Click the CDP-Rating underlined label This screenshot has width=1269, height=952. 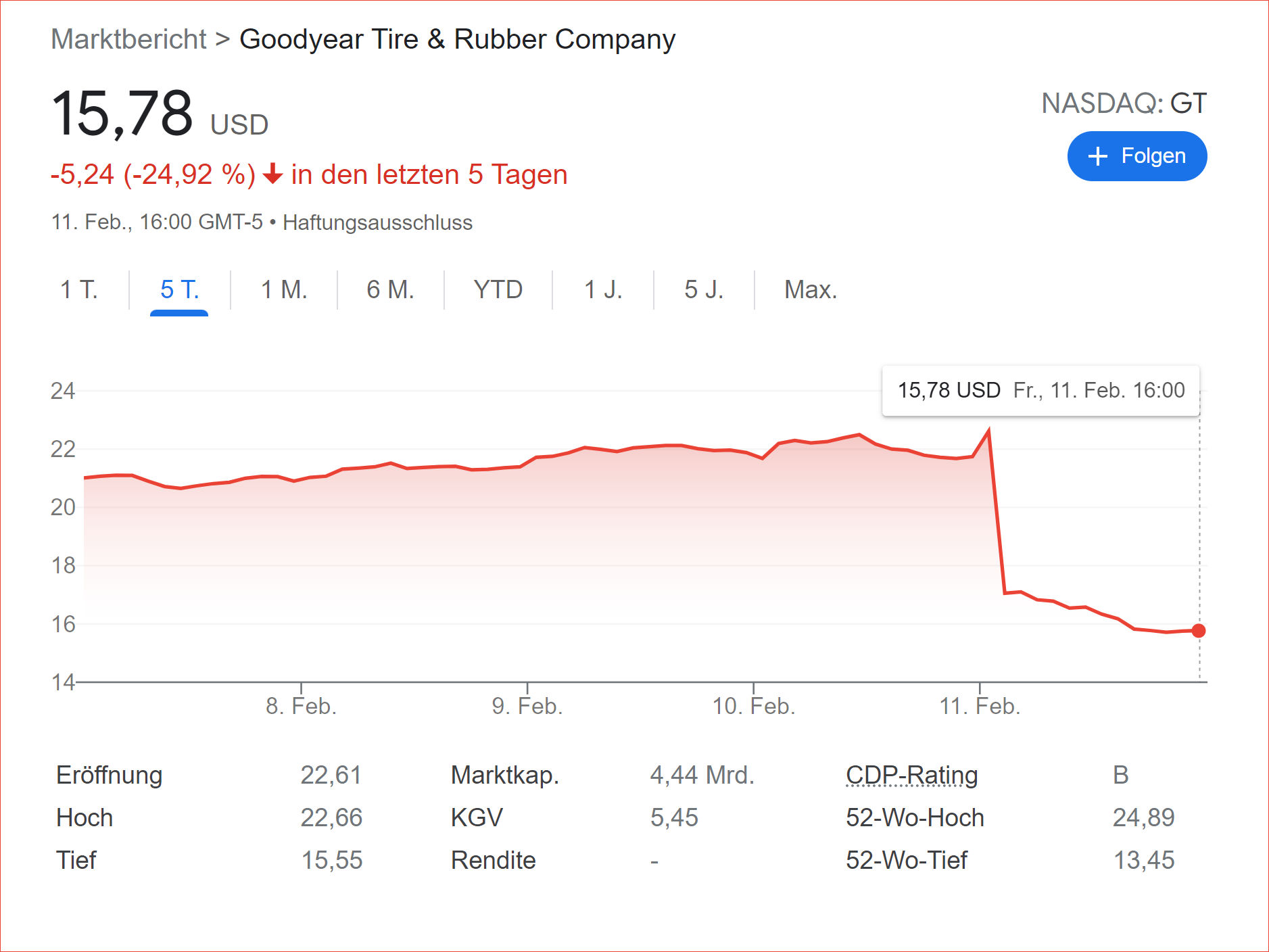[911, 775]
